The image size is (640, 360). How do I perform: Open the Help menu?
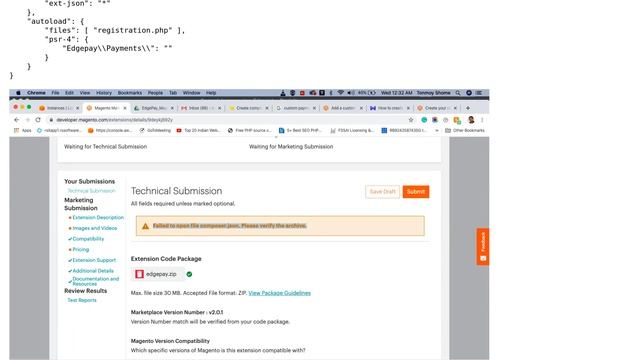[211, 93]
